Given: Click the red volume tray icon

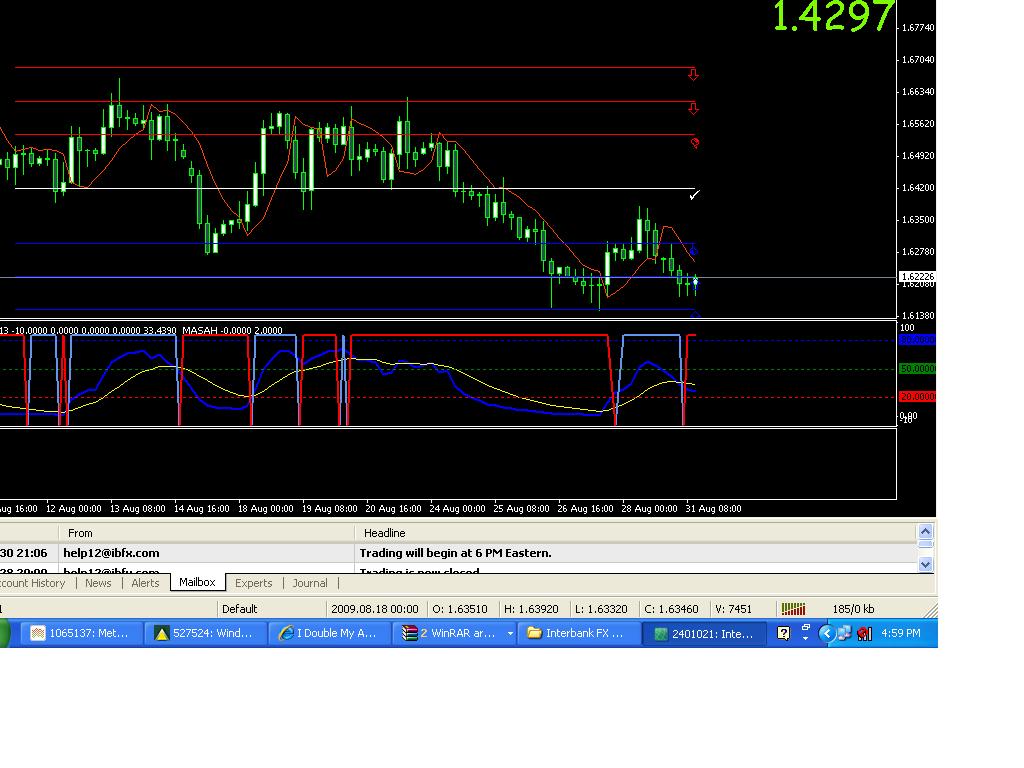Looking at the screenshot, I should click(865, 633).
